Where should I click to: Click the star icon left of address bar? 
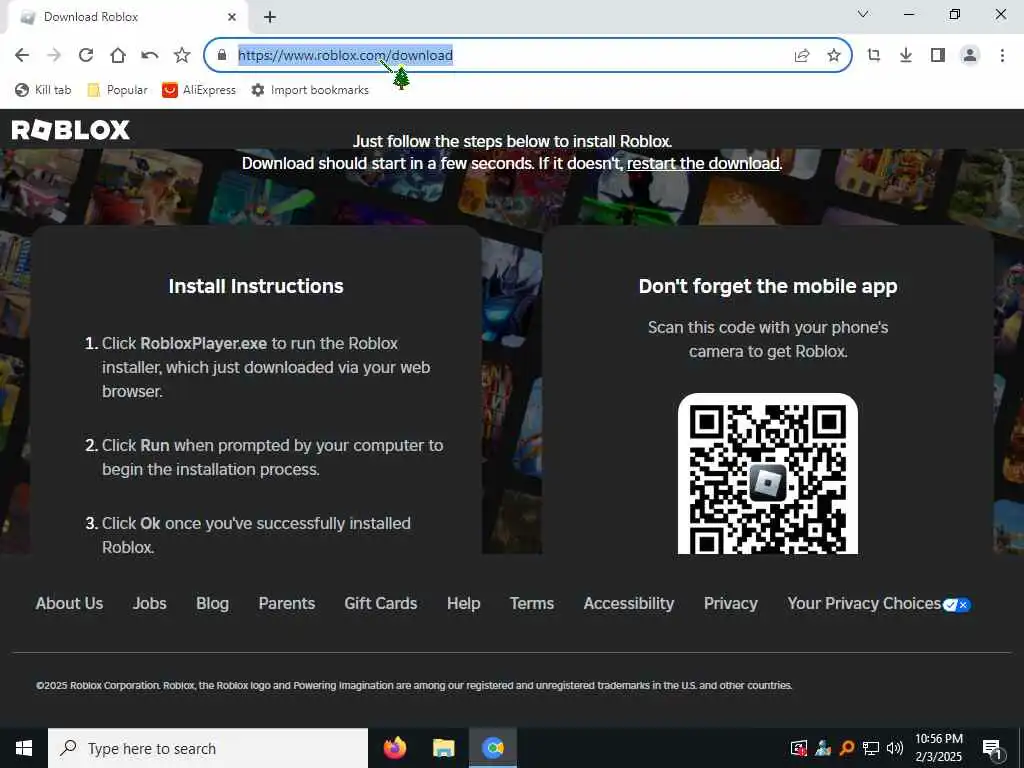point(182,56)
